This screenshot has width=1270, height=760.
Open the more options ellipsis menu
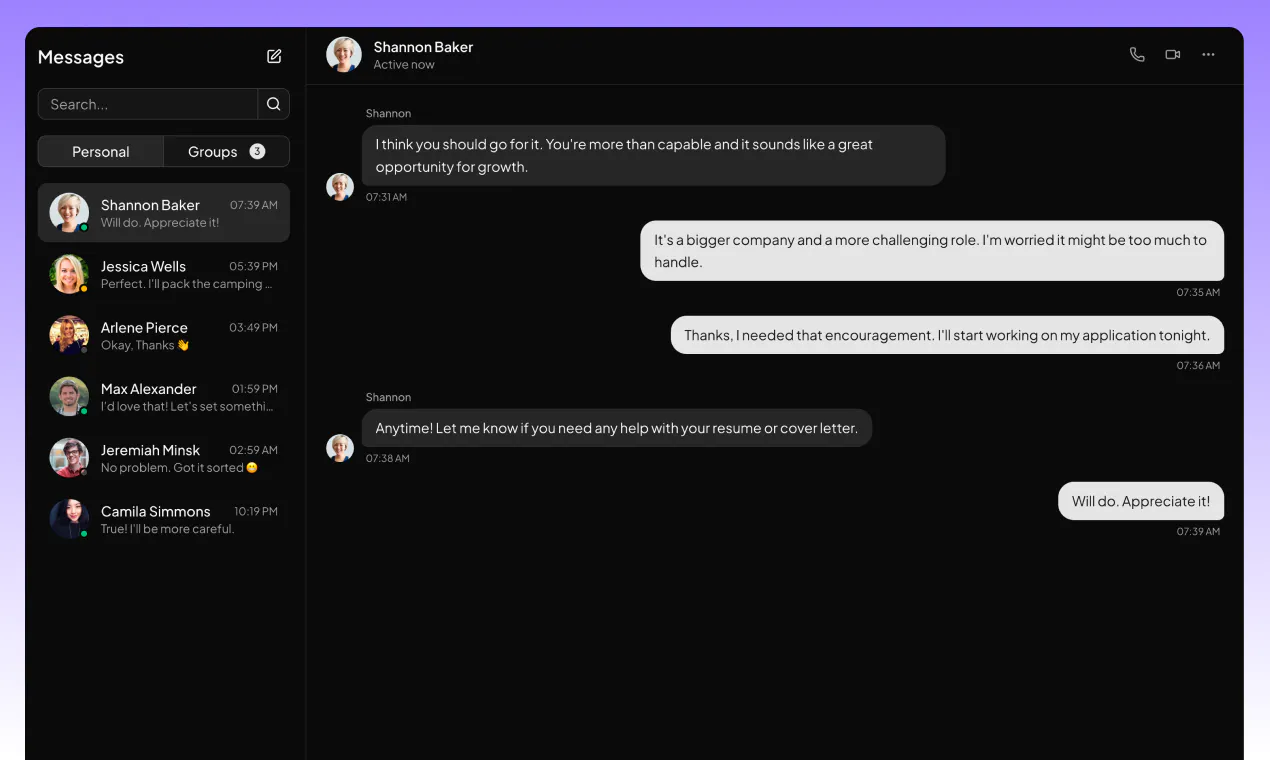point(1208,54)
